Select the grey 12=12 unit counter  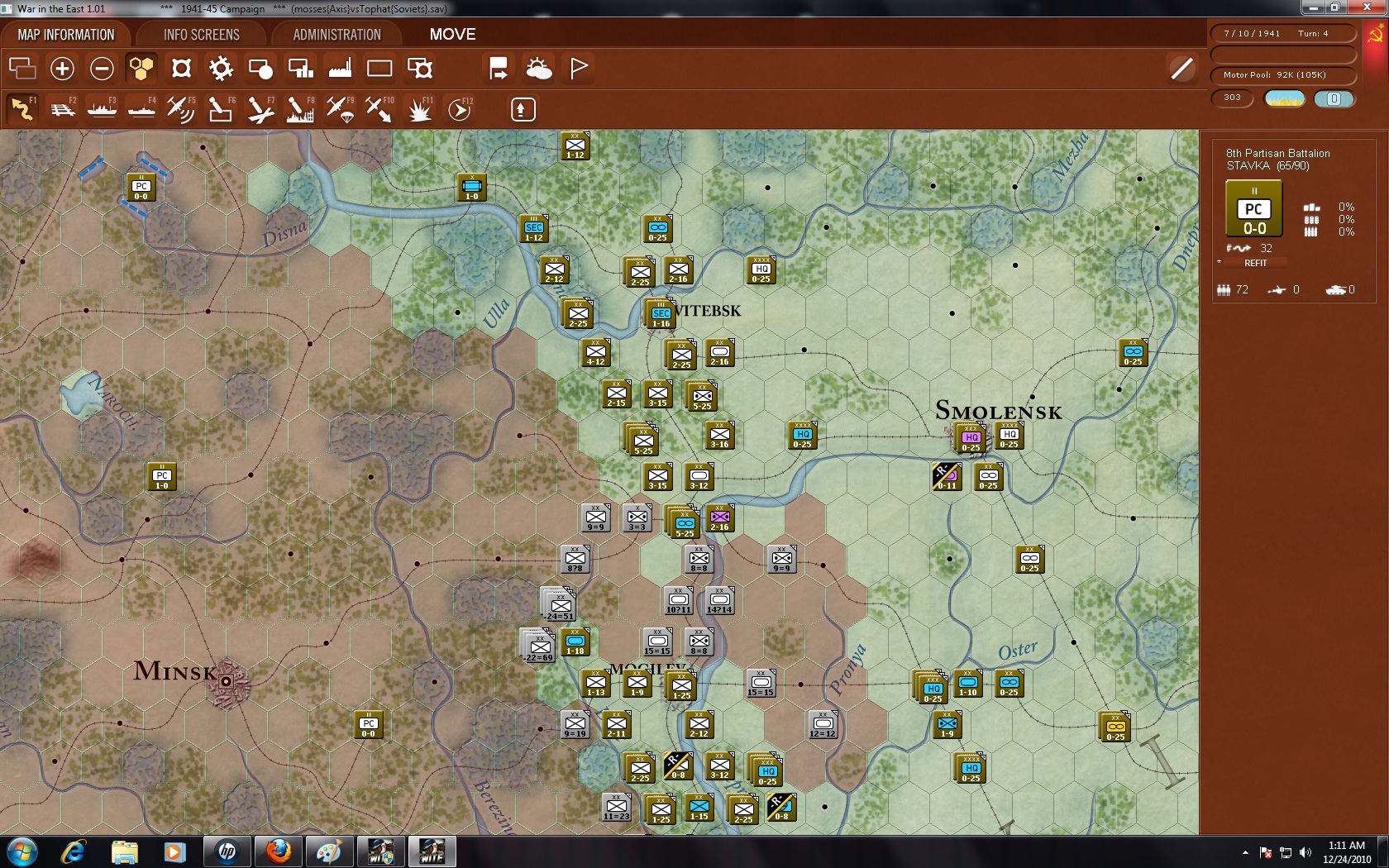click(x=823, y=725)
